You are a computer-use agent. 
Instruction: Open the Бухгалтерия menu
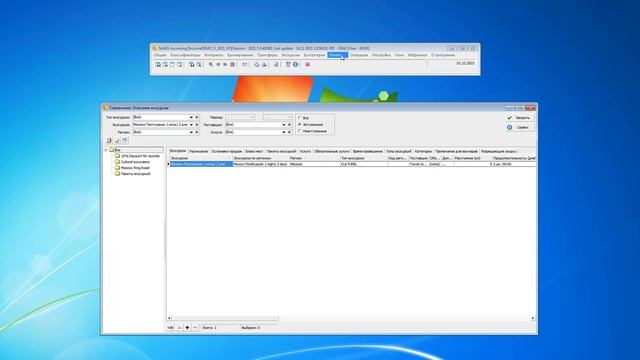[x=314, y=55]
